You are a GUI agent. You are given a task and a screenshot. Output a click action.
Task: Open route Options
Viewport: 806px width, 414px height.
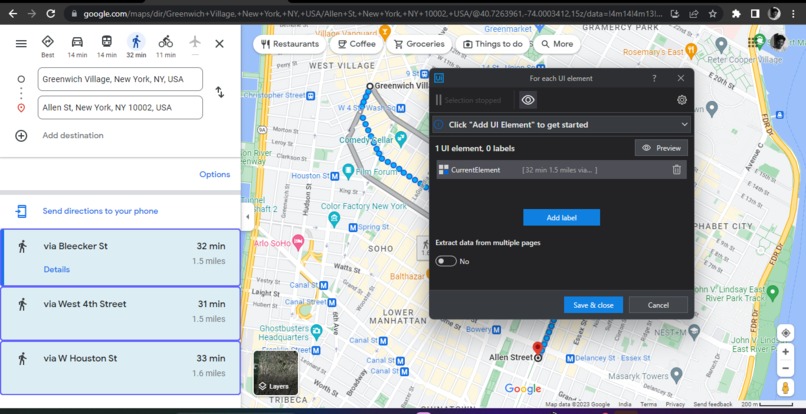point(214,174)
